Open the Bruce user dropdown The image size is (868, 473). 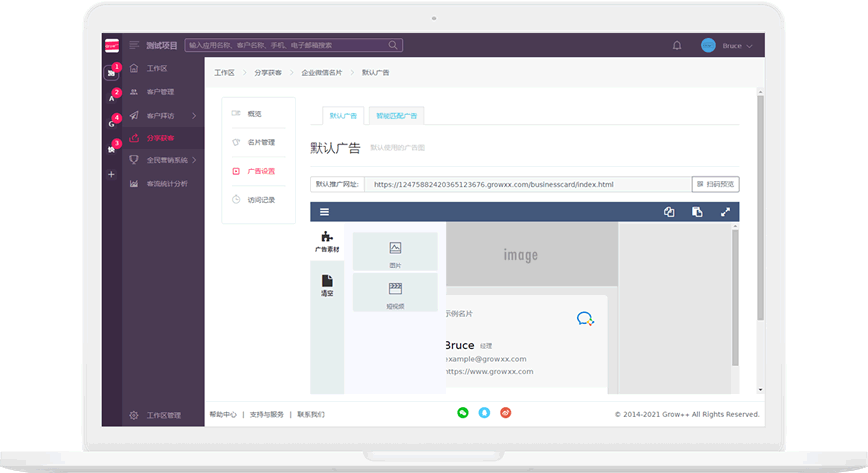tap(727, 45)
